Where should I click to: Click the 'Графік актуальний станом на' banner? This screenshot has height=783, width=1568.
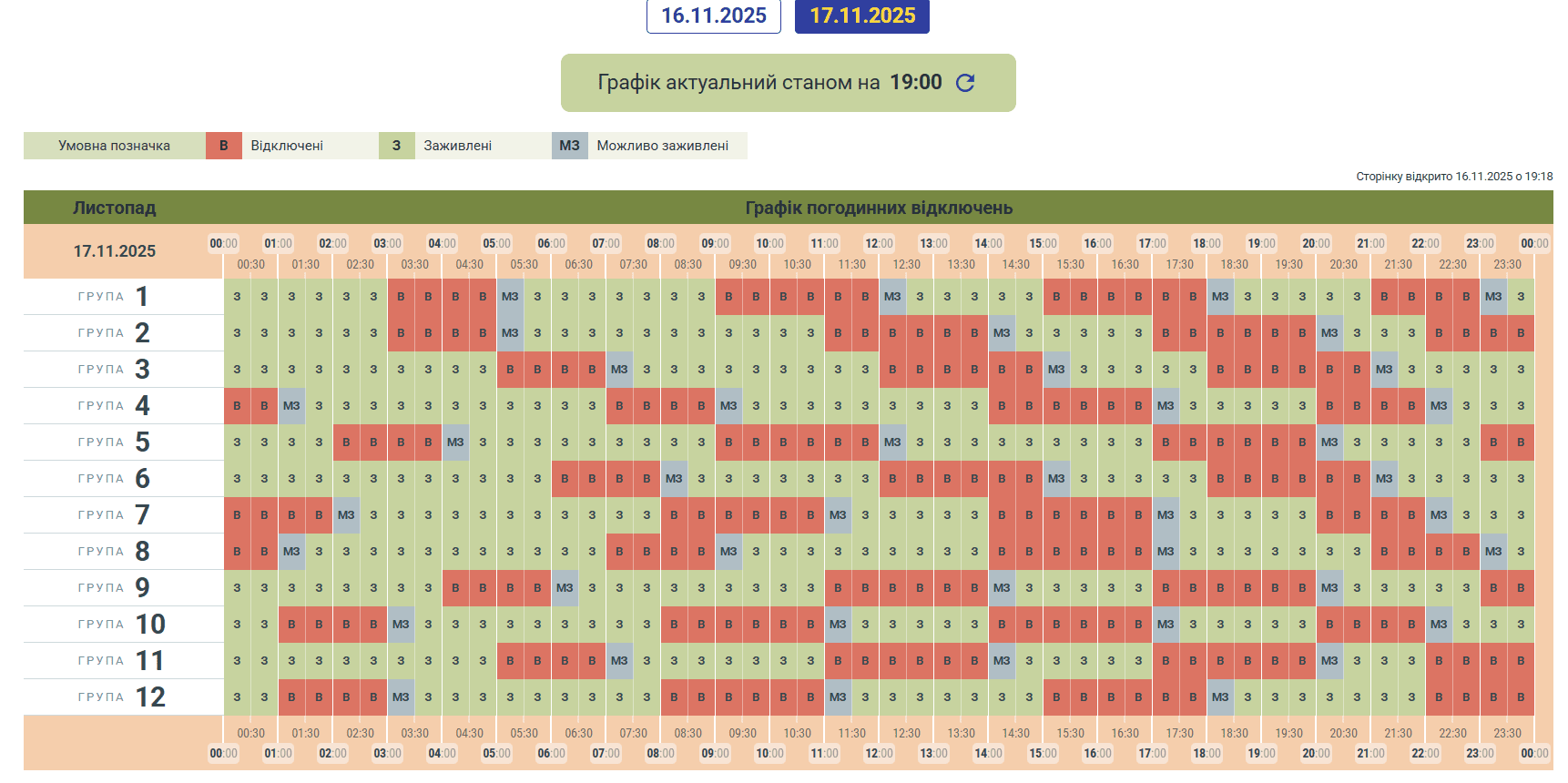click(738, 83)
